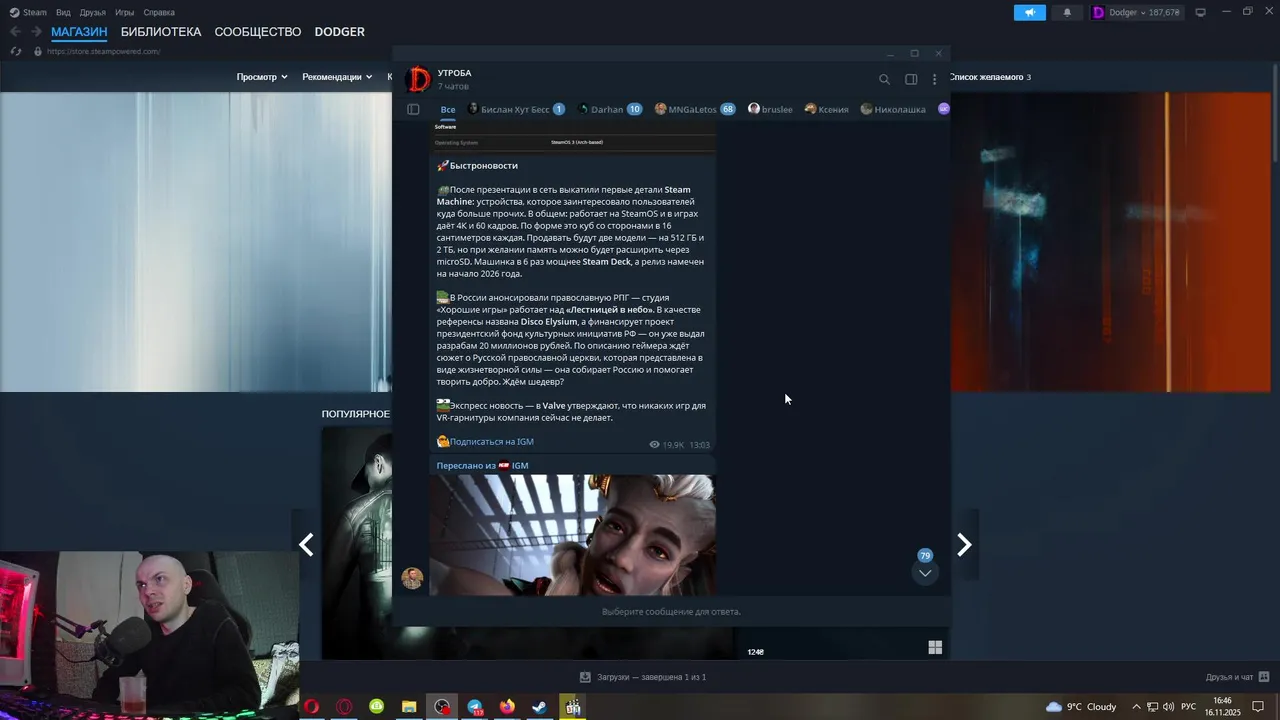This screenshot has height=720, width=1280.
Task: Open forwarded character image in chat
Action: (572, 534)
